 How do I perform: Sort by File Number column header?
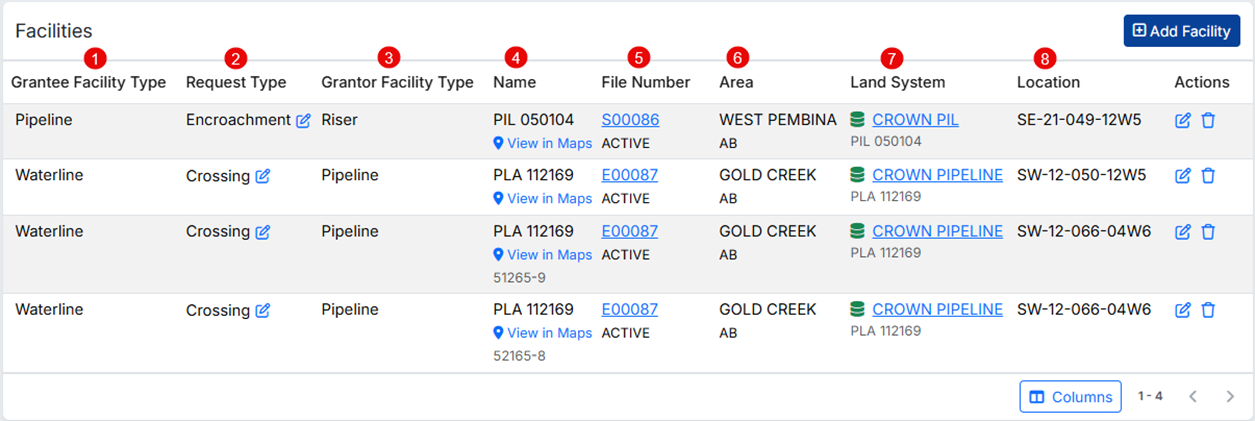coord(645,82)
